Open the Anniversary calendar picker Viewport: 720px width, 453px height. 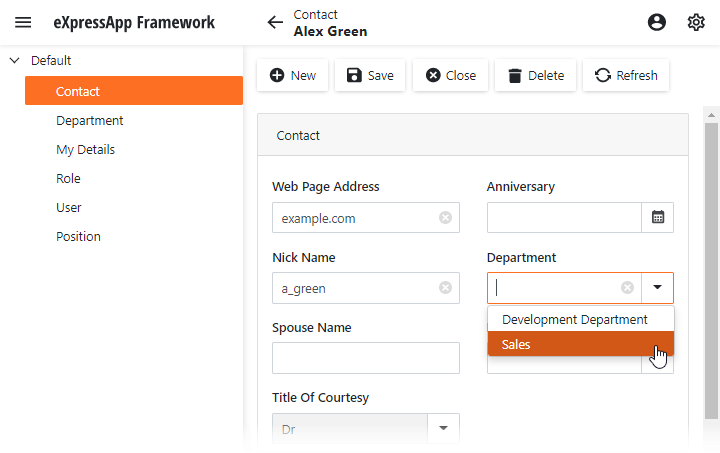pyautogui.click(x=658, y=218)
